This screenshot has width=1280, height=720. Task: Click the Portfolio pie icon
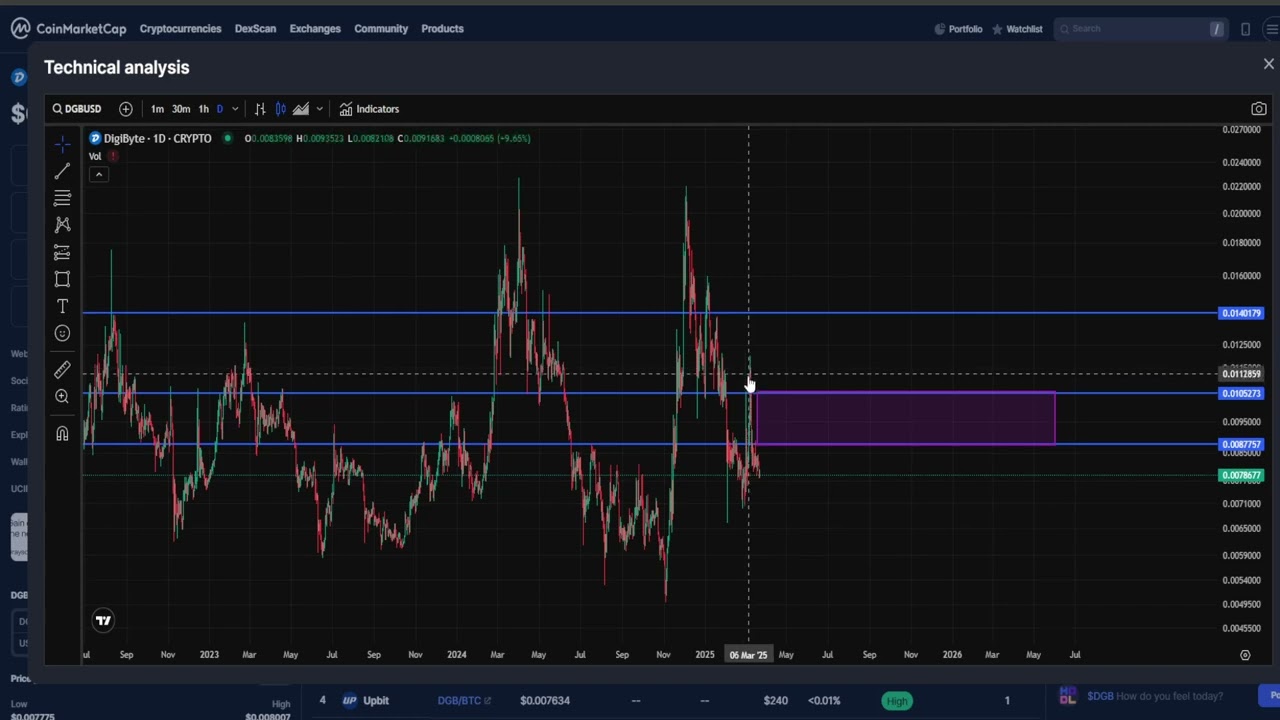(939, 29)
